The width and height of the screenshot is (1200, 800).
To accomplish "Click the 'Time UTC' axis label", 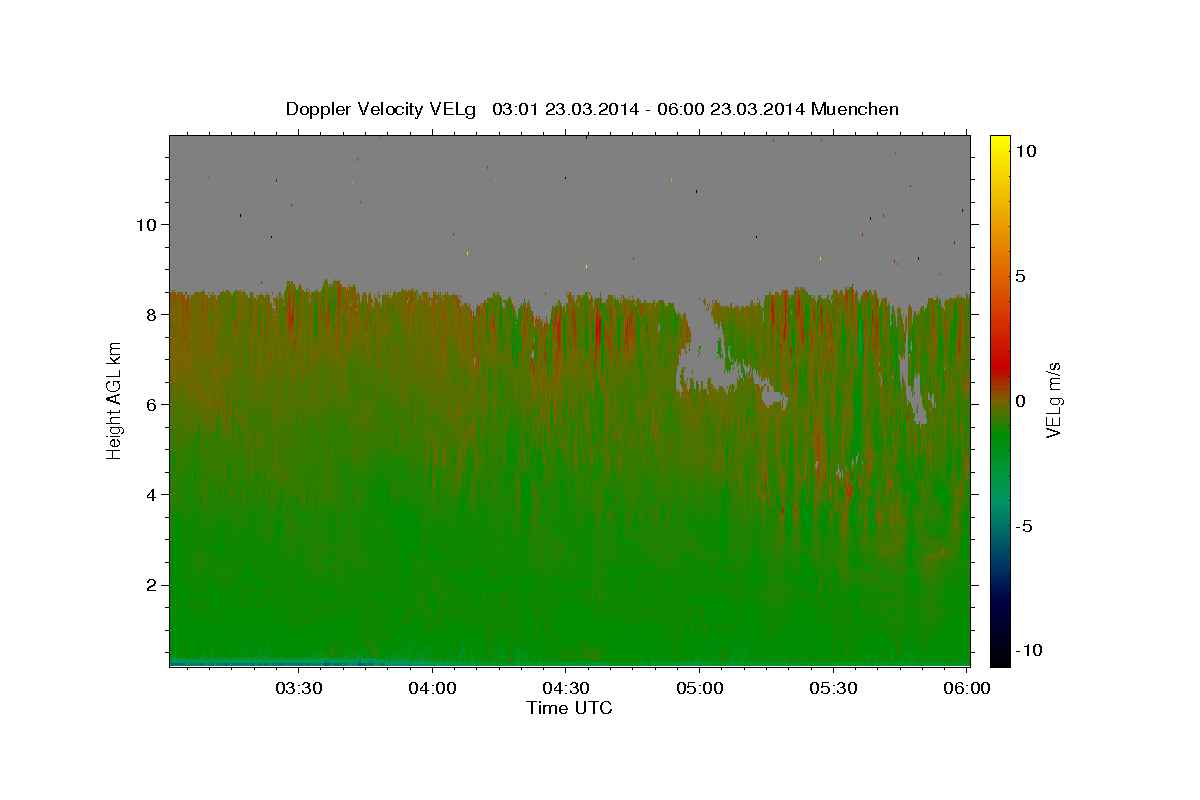I will (x=569, y=708).
